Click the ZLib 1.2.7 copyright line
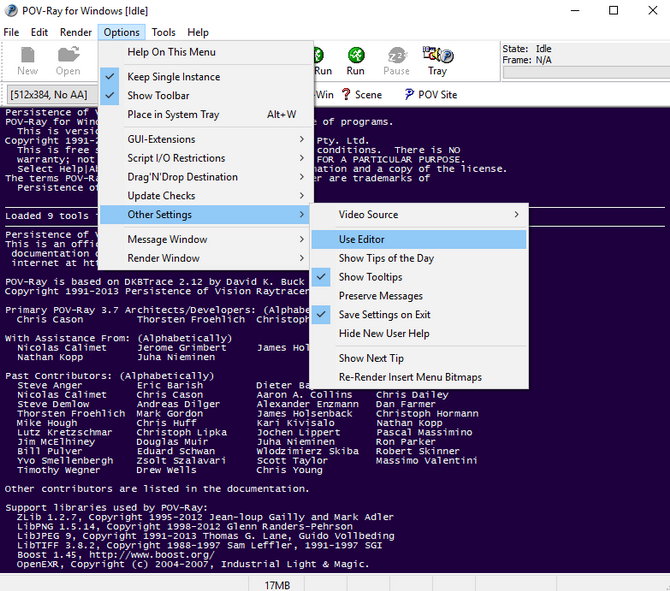670x591 pixels. (x=205, y=517)
